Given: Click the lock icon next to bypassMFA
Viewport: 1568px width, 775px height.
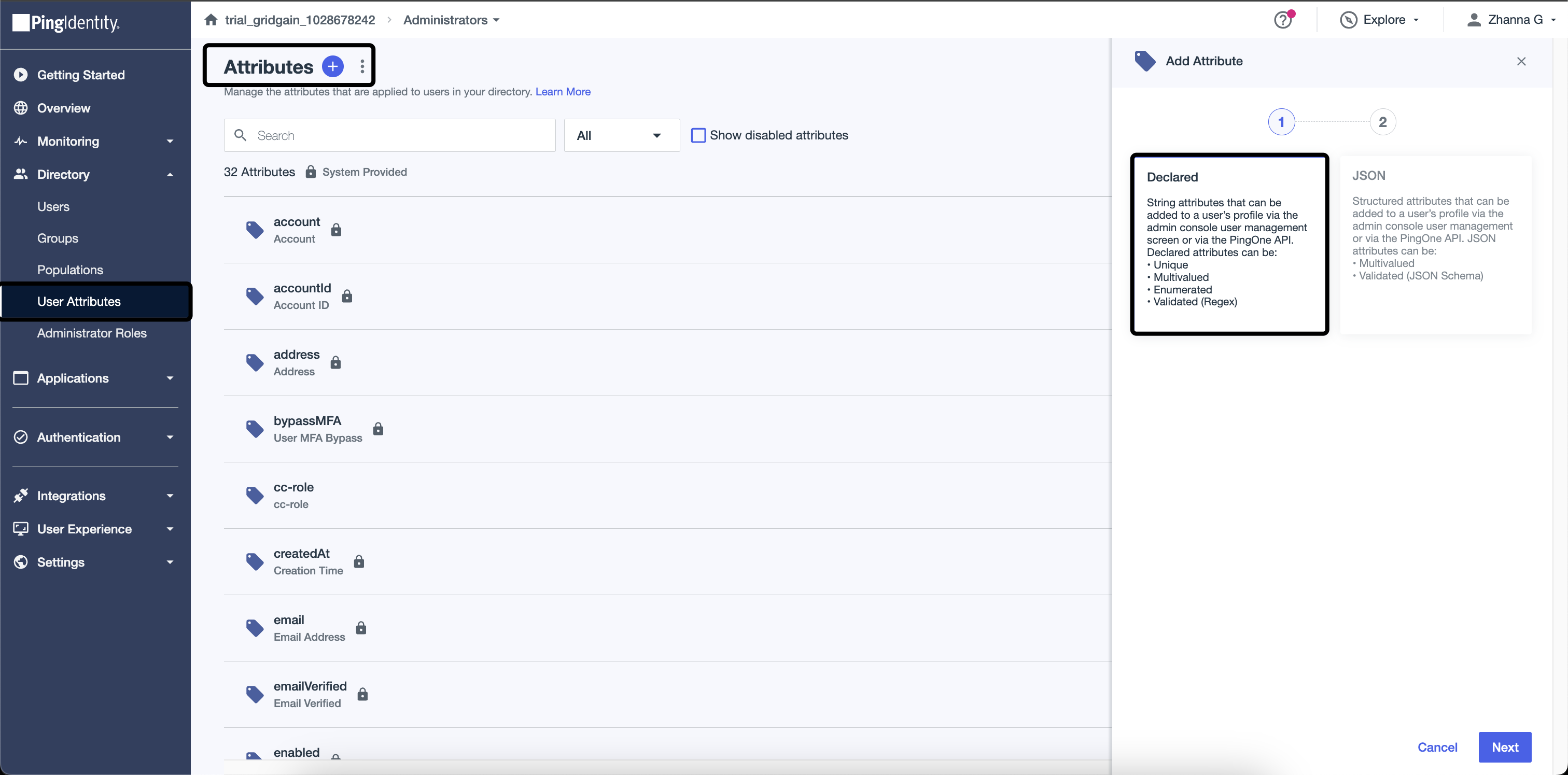Looking at the screenshot, I should [x=378, y=429].
